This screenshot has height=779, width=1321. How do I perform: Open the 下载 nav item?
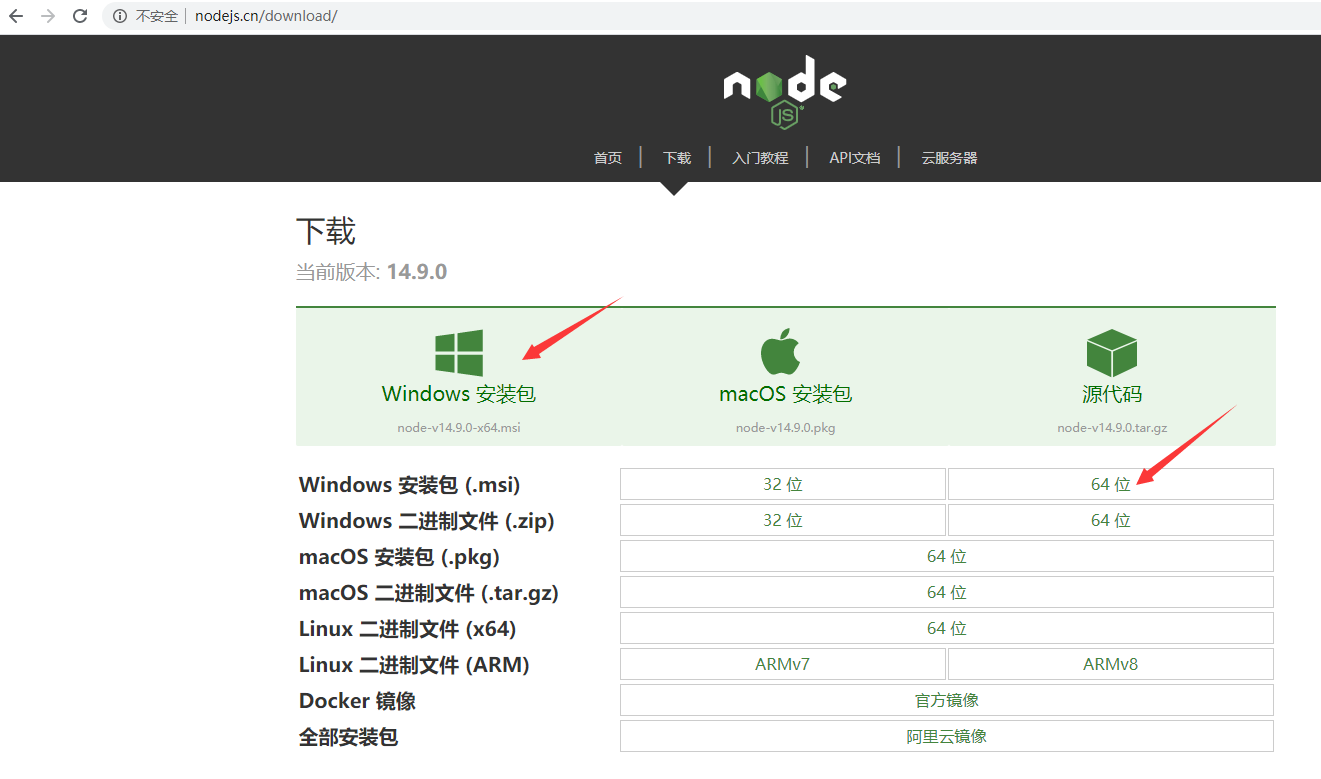tap(677, 158)
